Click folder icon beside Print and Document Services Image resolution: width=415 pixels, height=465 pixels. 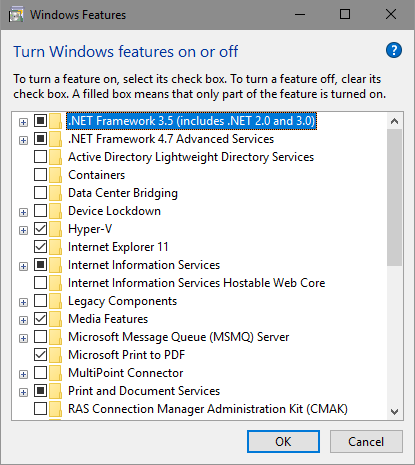(x=55, y=391)
